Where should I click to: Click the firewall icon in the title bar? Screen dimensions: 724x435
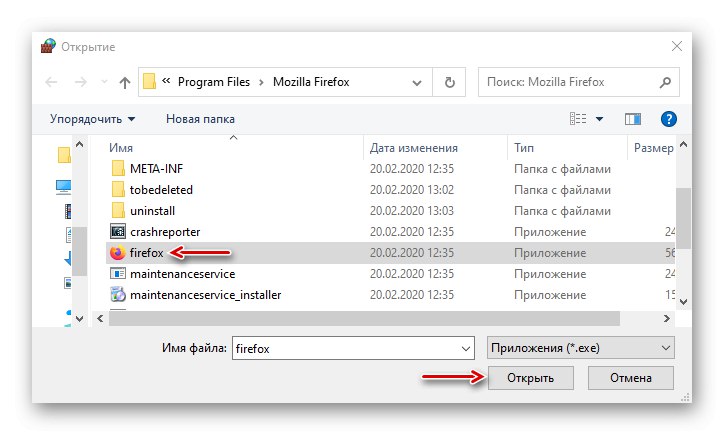pos(48,46)
